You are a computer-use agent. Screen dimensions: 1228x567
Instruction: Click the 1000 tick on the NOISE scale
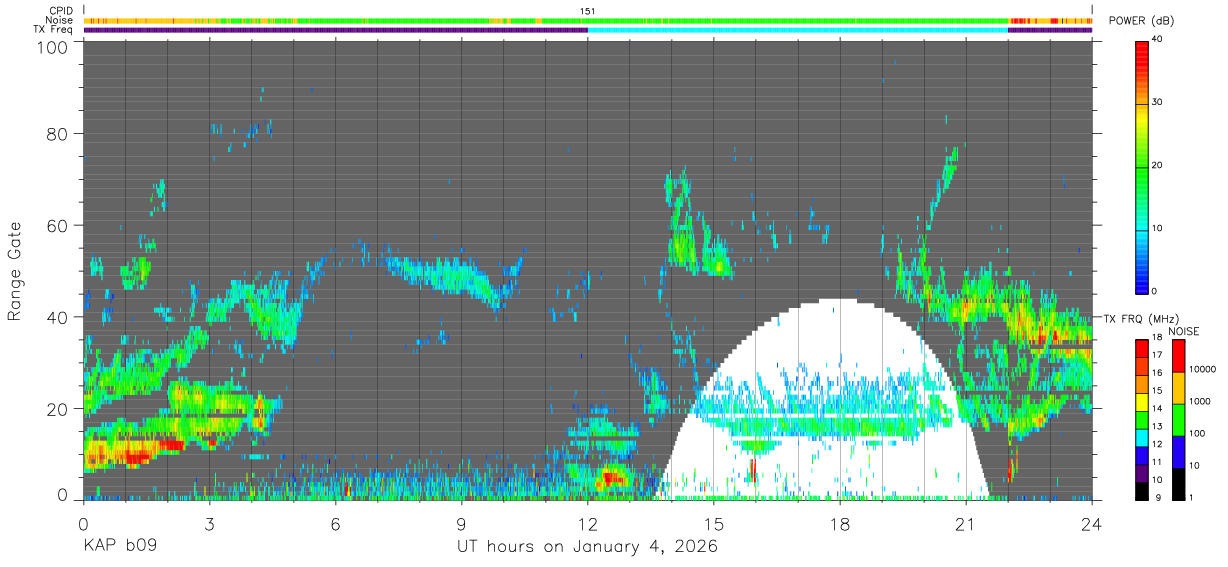[x=1199, y=402]
